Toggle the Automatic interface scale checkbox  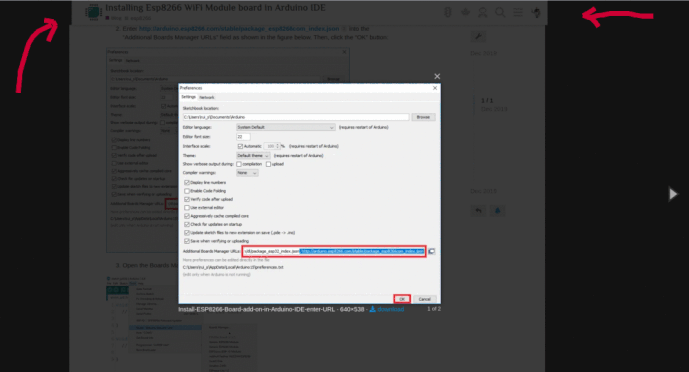[x=240, y=146]
